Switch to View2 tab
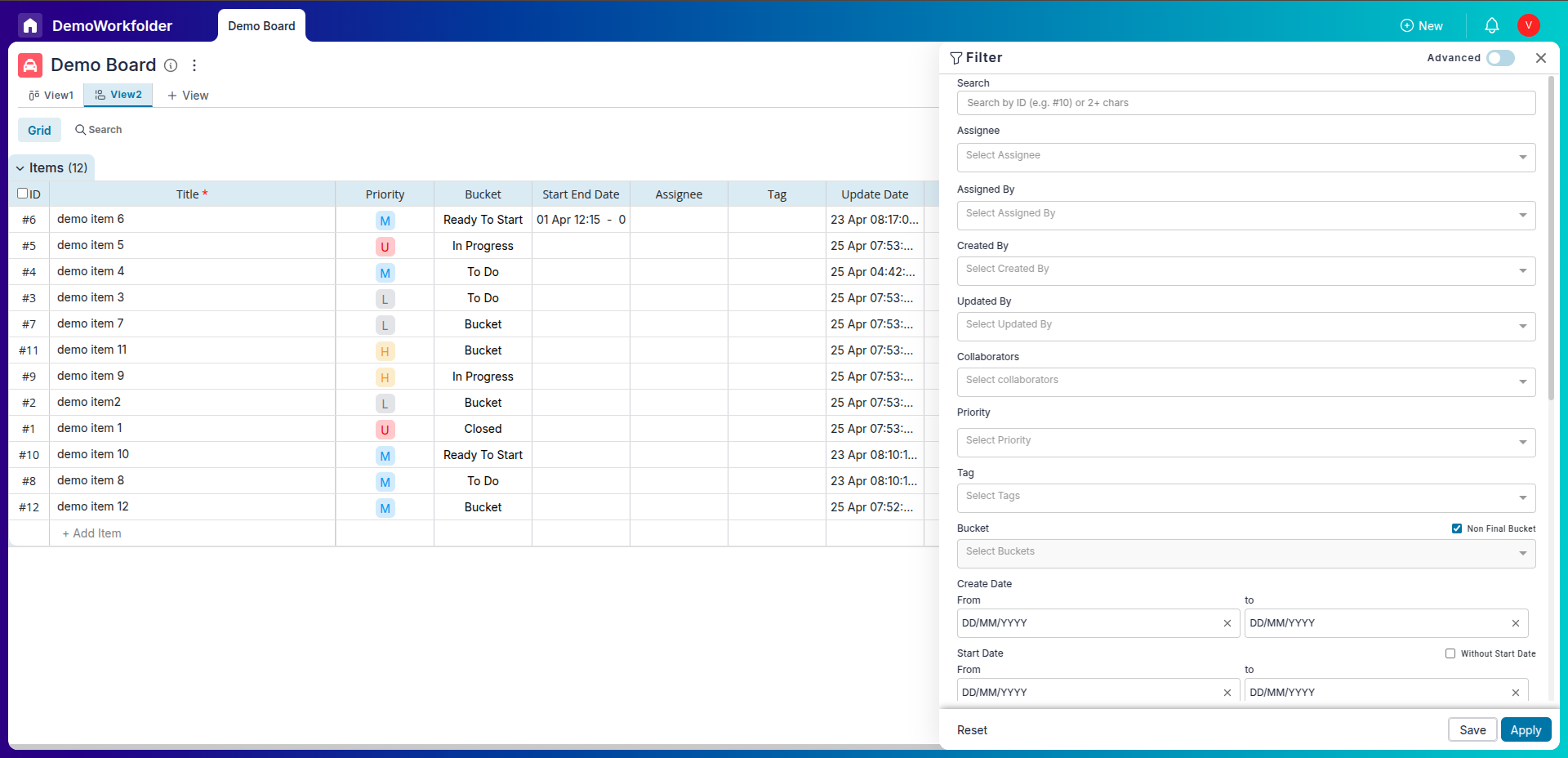 pos(118,95)
